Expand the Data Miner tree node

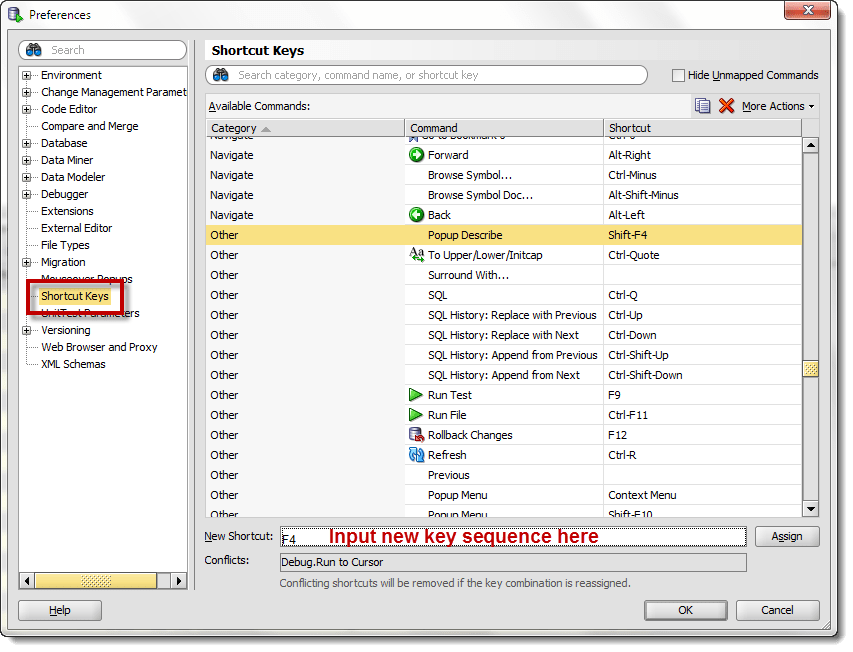[26, 160]
